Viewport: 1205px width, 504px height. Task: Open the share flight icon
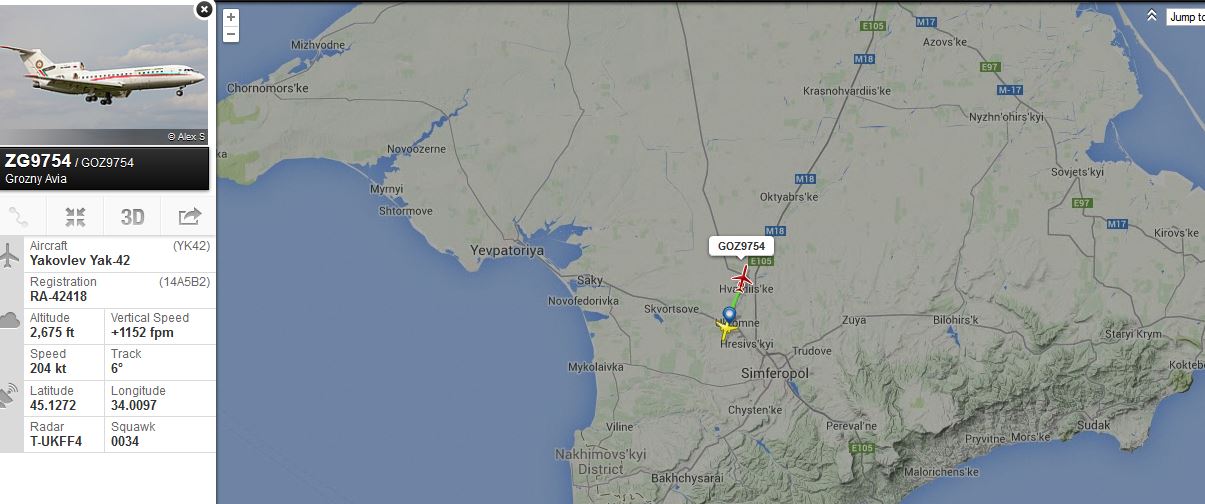(x=189, y=217)
